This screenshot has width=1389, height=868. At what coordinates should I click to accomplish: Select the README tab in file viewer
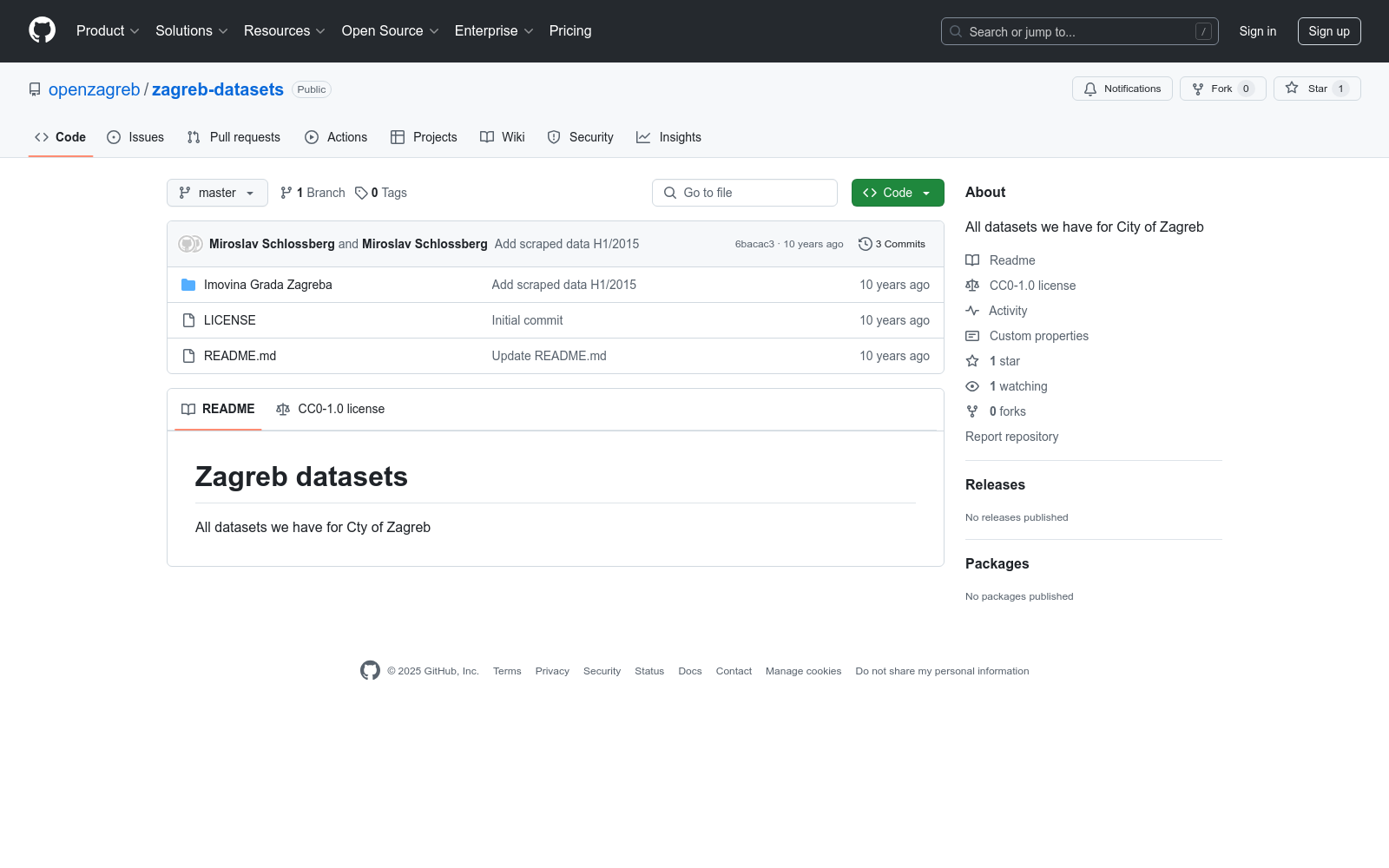(218, 409)
